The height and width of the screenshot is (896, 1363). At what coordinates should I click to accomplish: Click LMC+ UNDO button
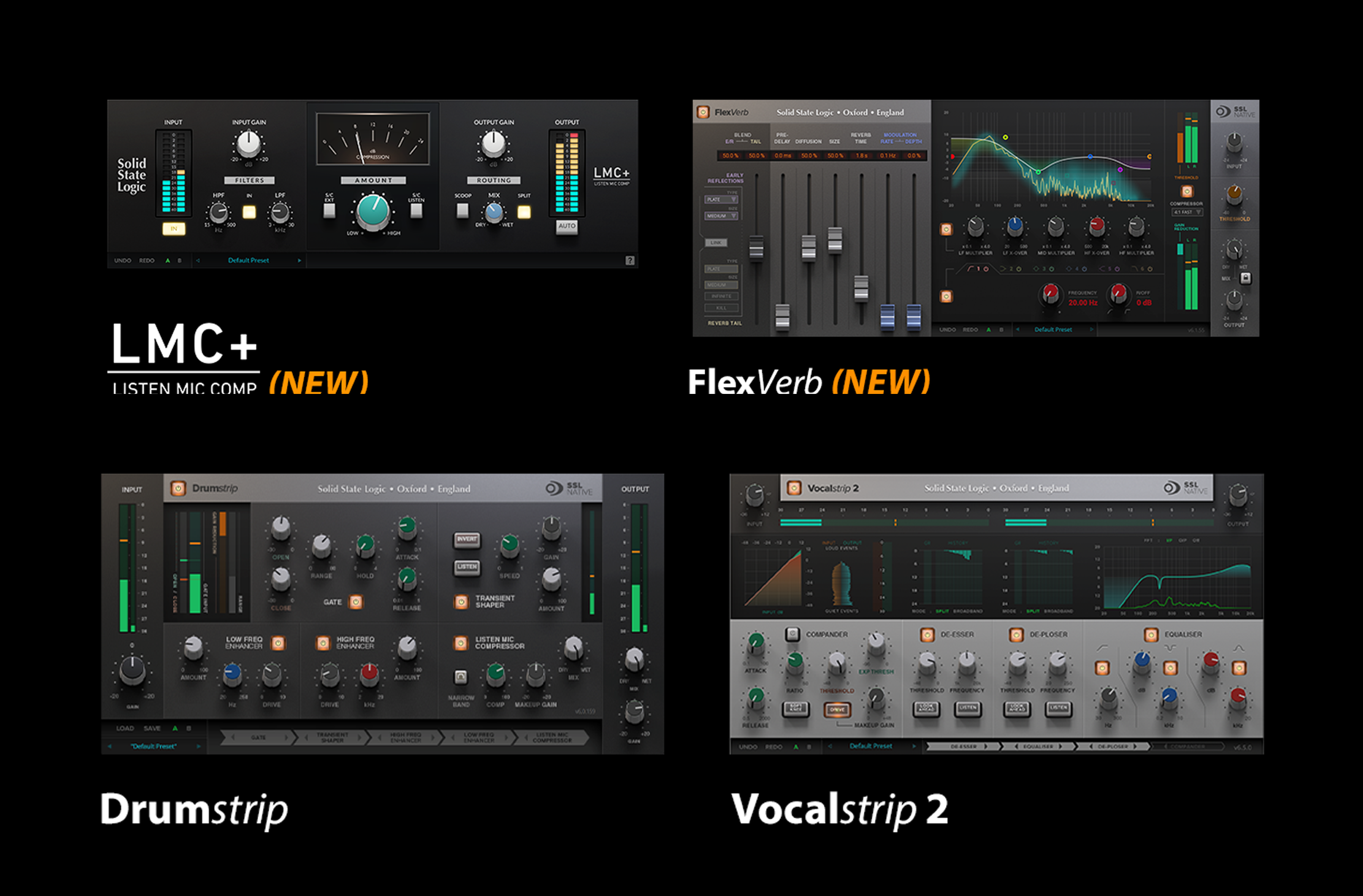pyautogui.click(x=122, y=260)
